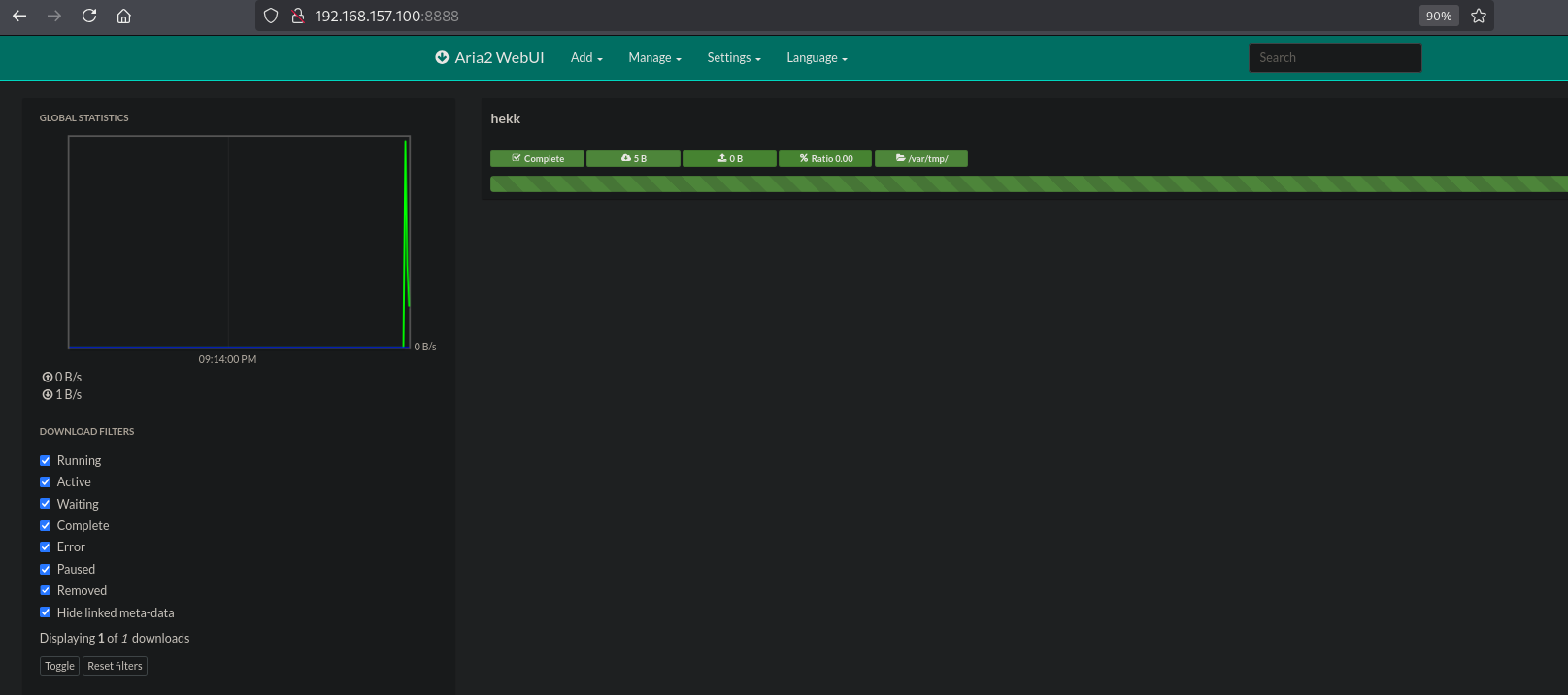
Task: Click the /var/tmp/ folder badge
Action: click(x=920, y=158)
